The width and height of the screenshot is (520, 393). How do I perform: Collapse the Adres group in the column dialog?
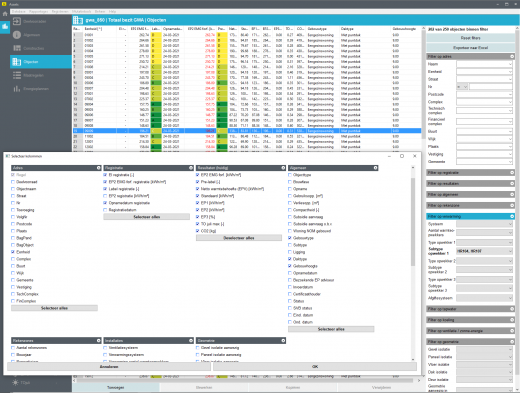(99, 168)
